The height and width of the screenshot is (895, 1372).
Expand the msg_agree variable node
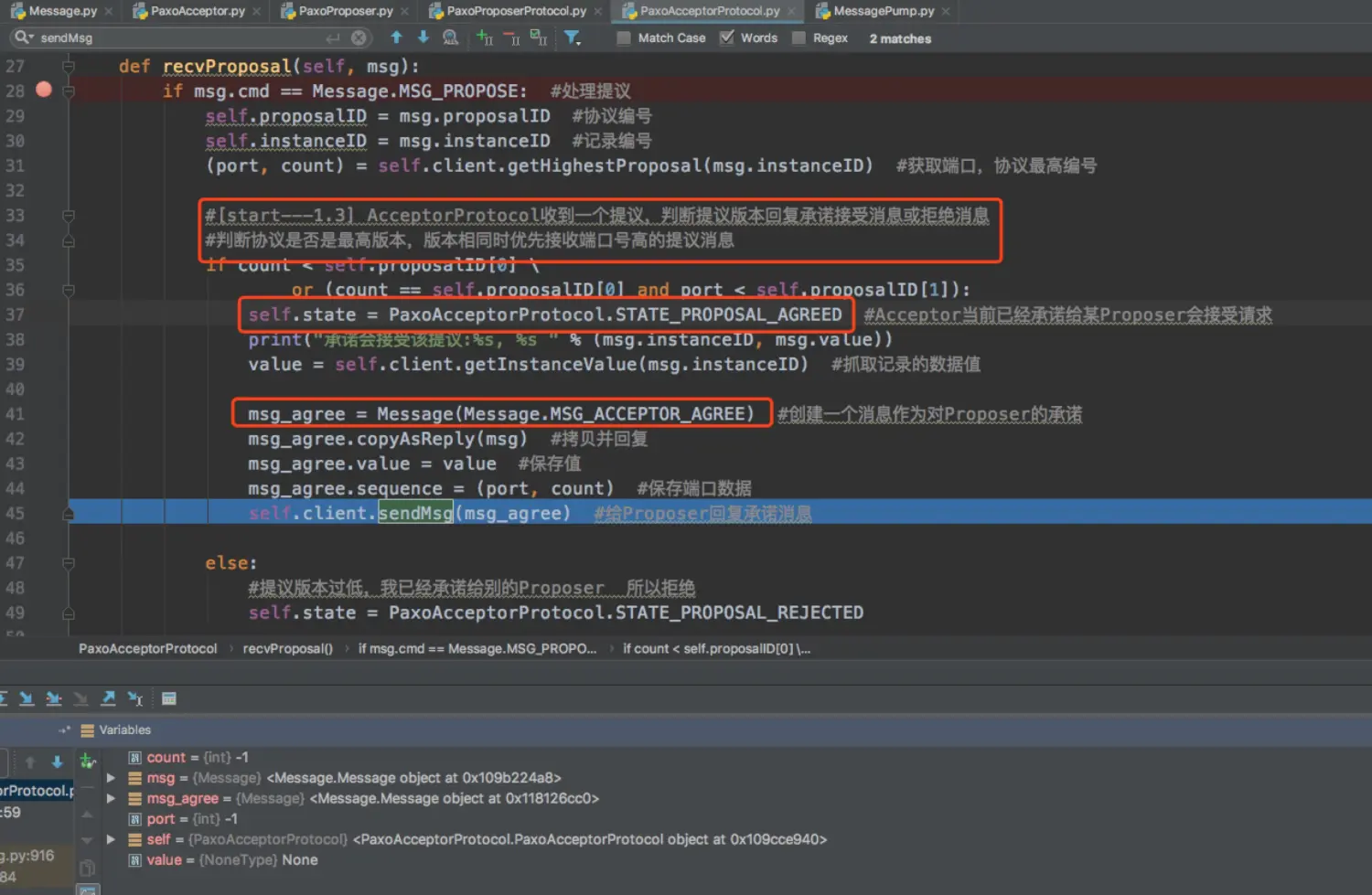111,798
